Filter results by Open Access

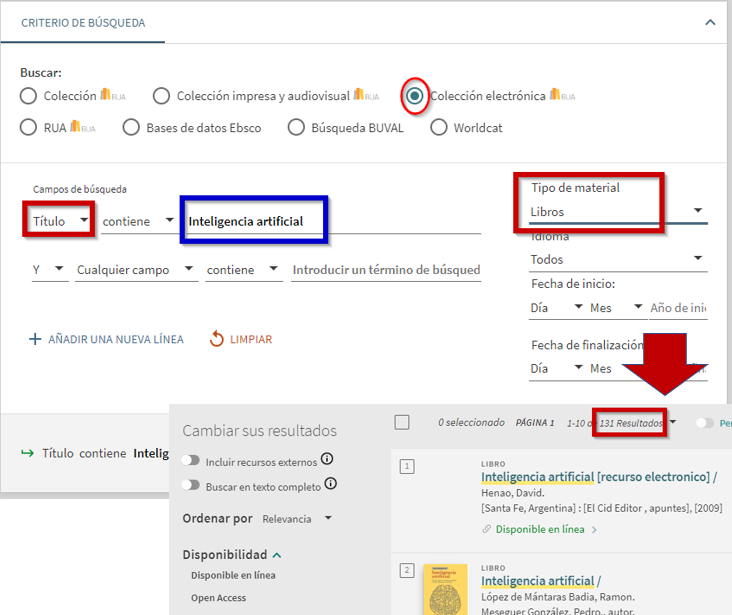coord(218,597)
